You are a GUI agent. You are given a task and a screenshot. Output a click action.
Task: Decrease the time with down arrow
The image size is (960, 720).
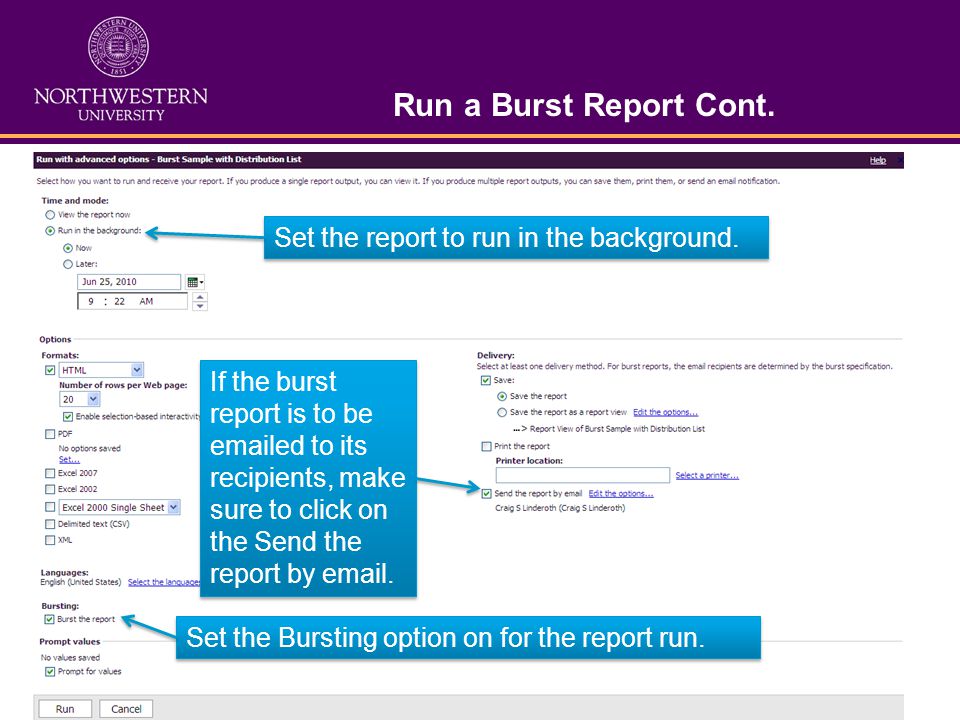[x=200, y=306]
